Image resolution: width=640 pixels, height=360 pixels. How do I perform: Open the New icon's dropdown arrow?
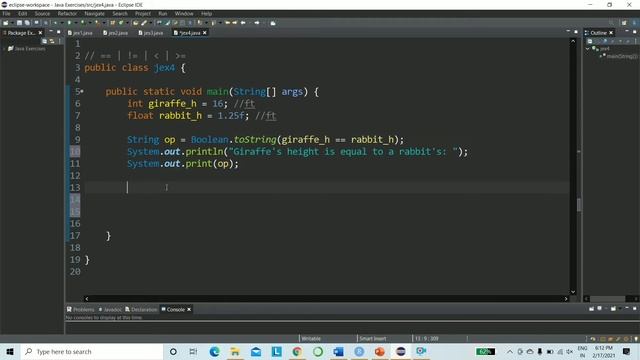pyautogui.click(x=11, y=23)
